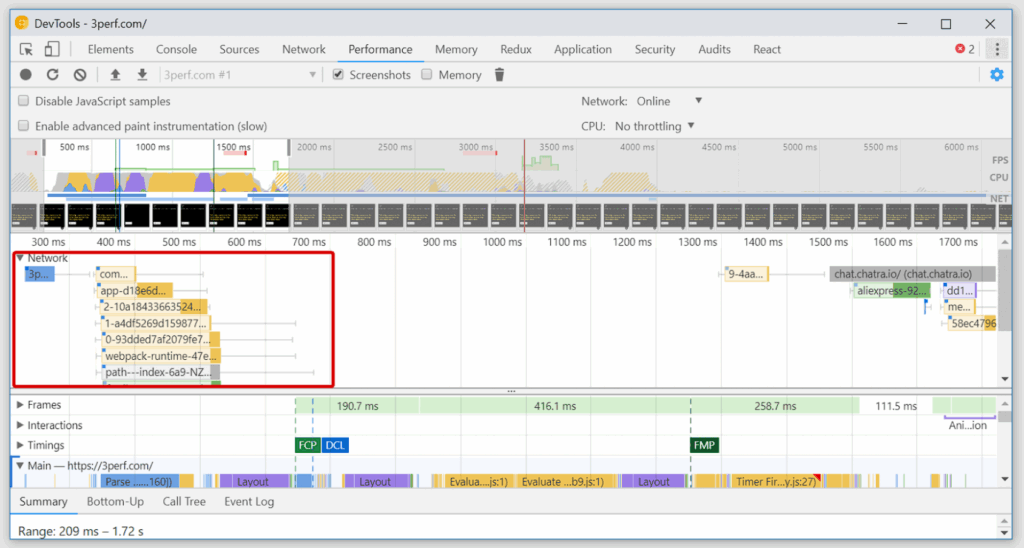This screenshot has width=1024, height=548.
Task: Open the Bottom-Up tab
Action: point(115,502)
